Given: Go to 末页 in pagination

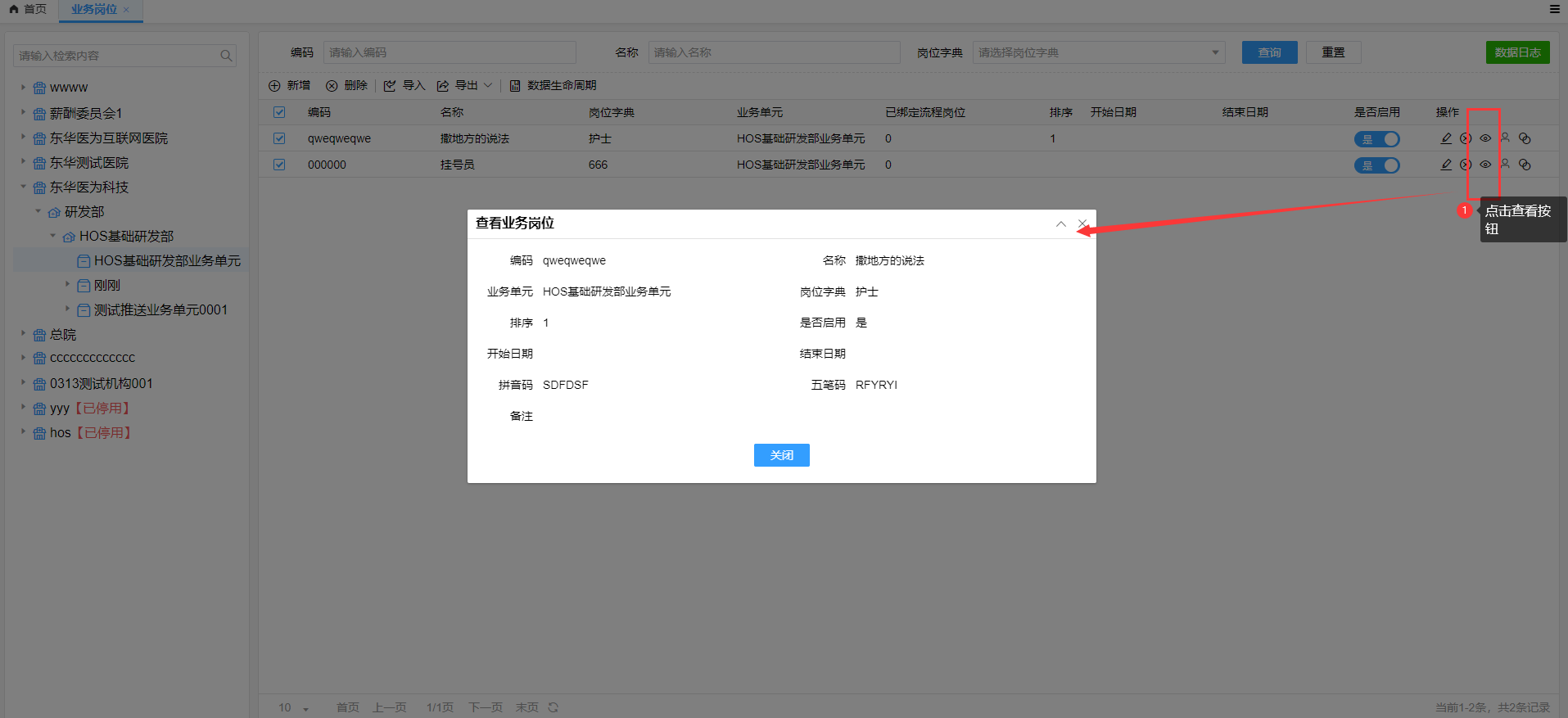Looking at the screenshot, I should [x=526, y=707].
